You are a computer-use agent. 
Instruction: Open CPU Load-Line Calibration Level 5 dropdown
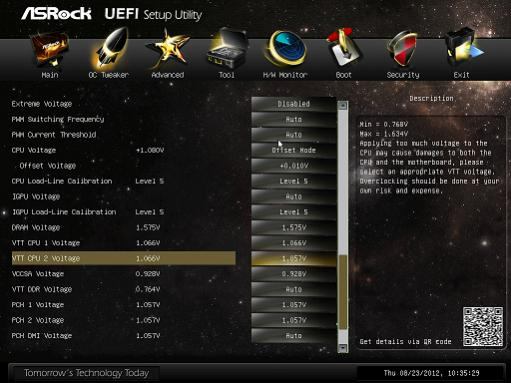(x=294, y=181)
